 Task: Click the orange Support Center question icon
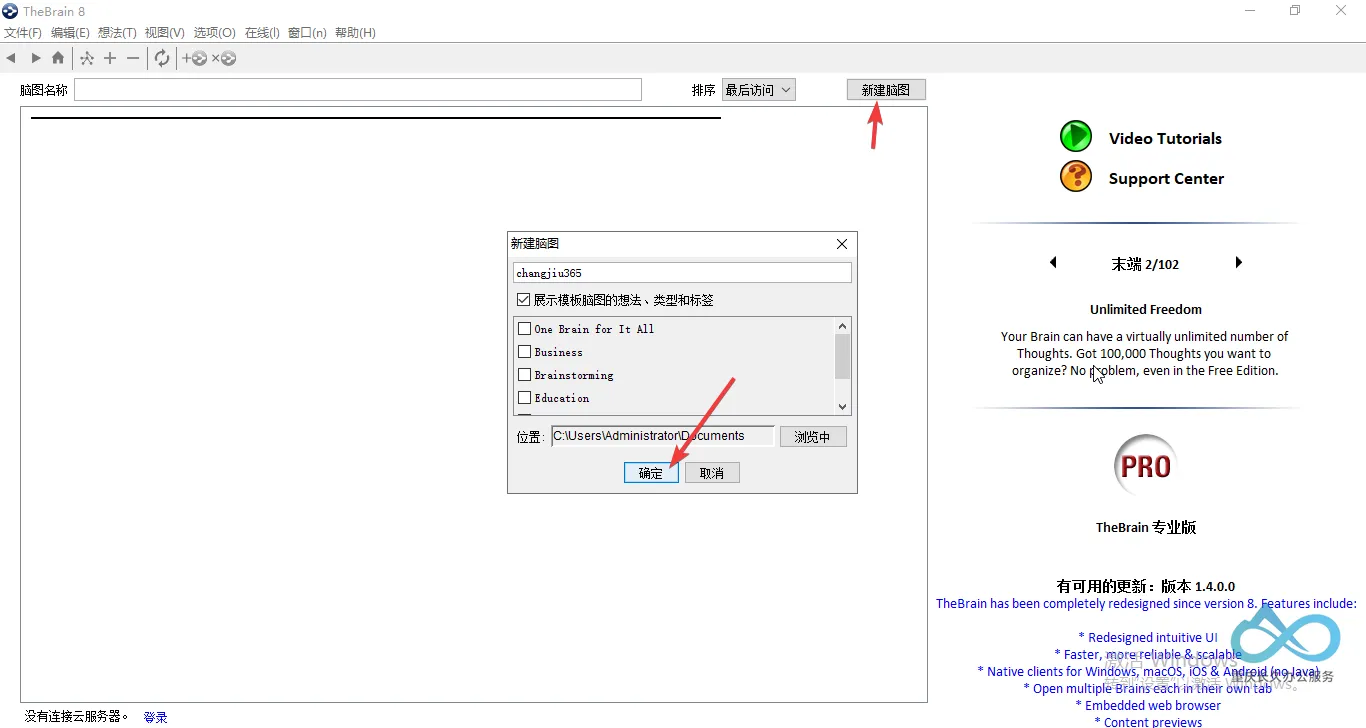coord(1076,177)
